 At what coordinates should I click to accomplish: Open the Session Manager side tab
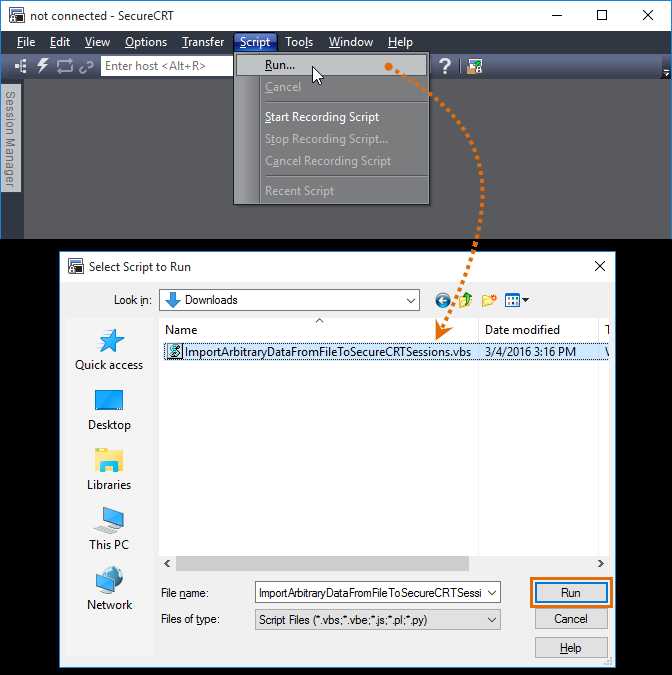[x=10, y=139]
